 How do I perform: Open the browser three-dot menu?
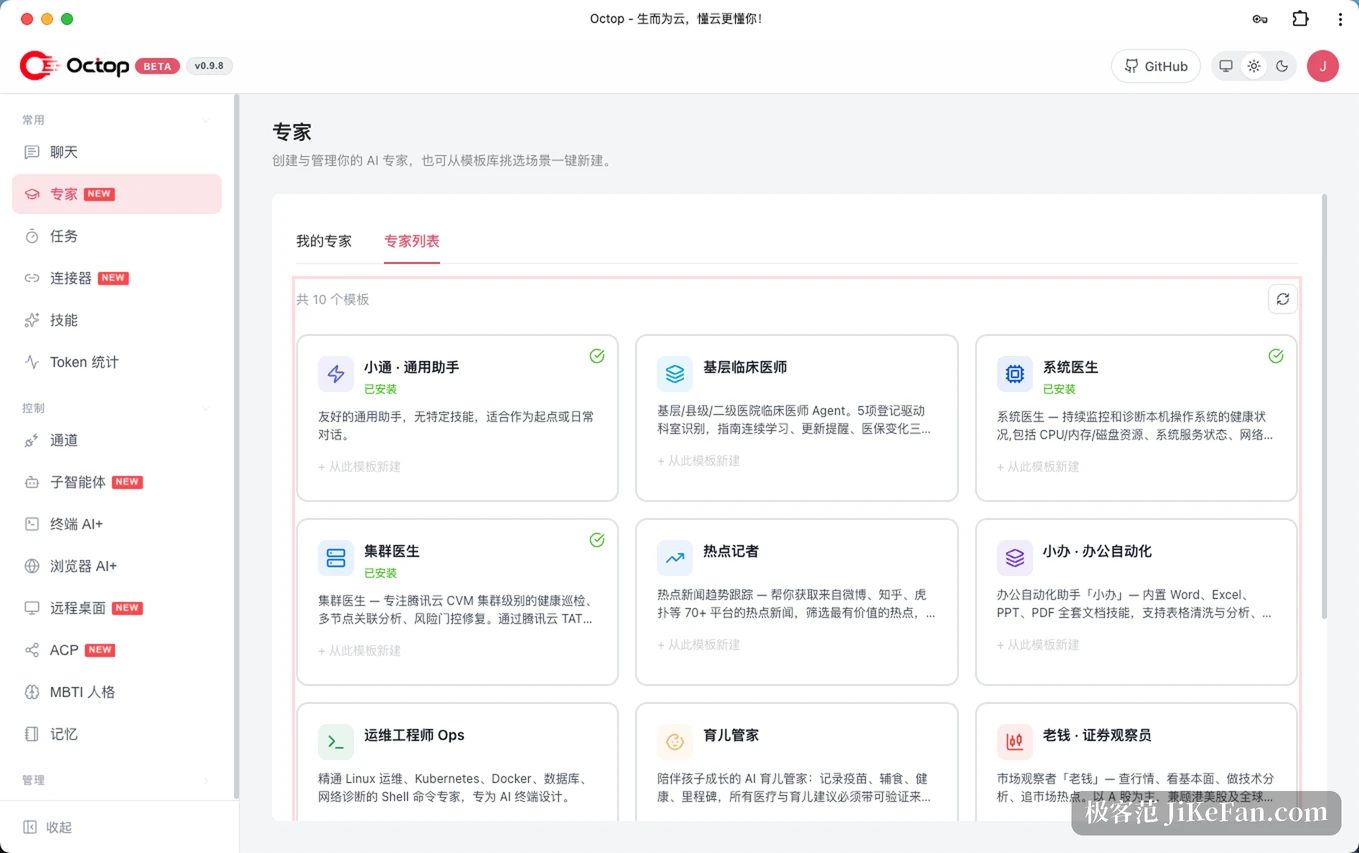pos(1340,19)
